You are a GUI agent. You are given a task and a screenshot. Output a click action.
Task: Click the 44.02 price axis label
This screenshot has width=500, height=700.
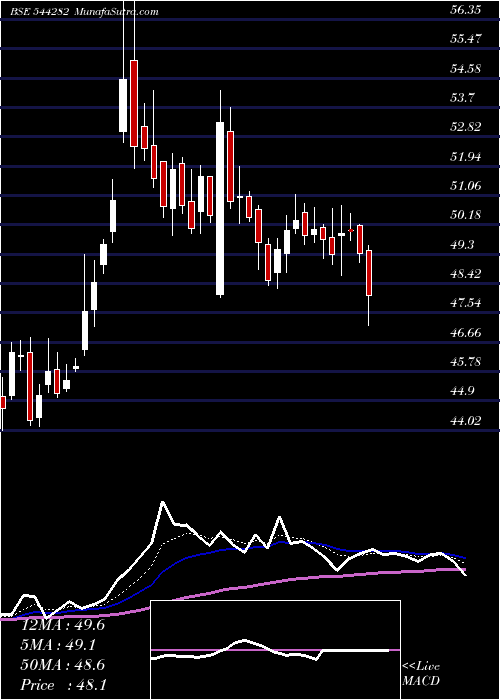pyautogui.click(x=465, y=421)
